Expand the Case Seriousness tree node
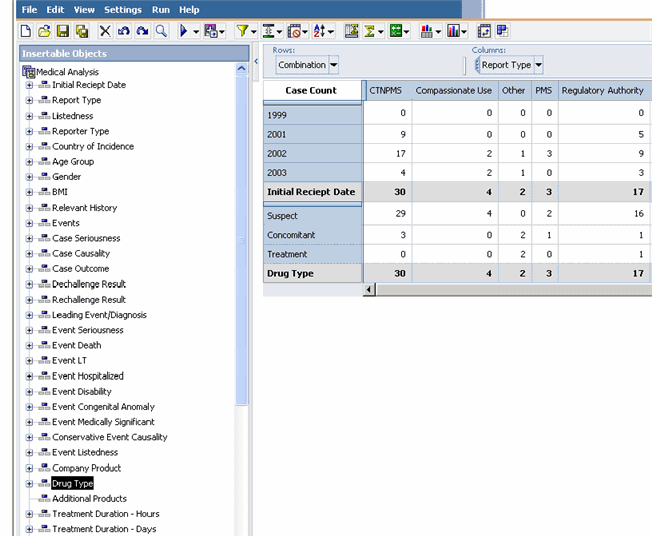Viewport: 652px width, 536px height. pos(29,238)
